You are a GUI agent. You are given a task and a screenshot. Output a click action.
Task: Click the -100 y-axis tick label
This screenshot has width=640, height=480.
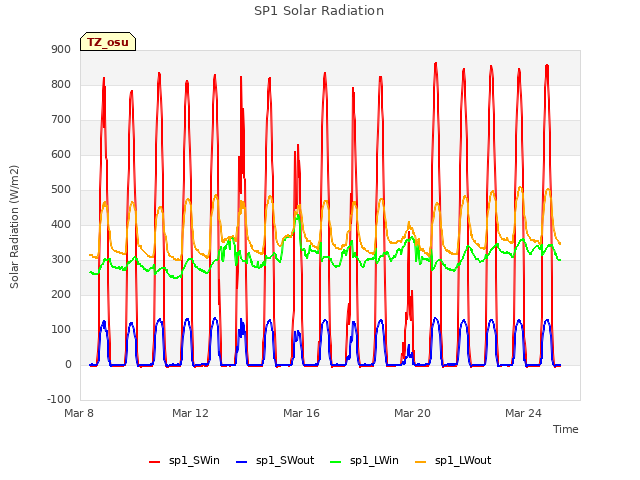(x=59, y=399)
